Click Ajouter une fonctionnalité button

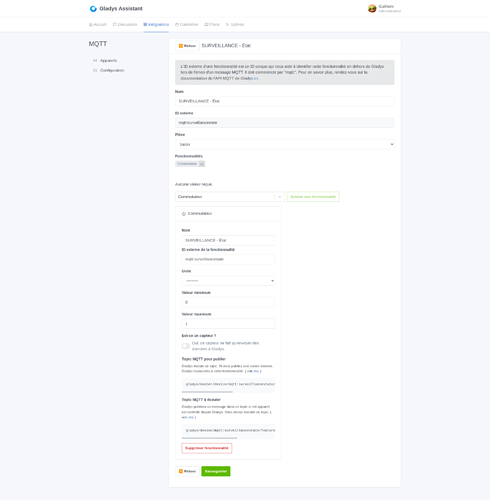(x=313, y=197)
